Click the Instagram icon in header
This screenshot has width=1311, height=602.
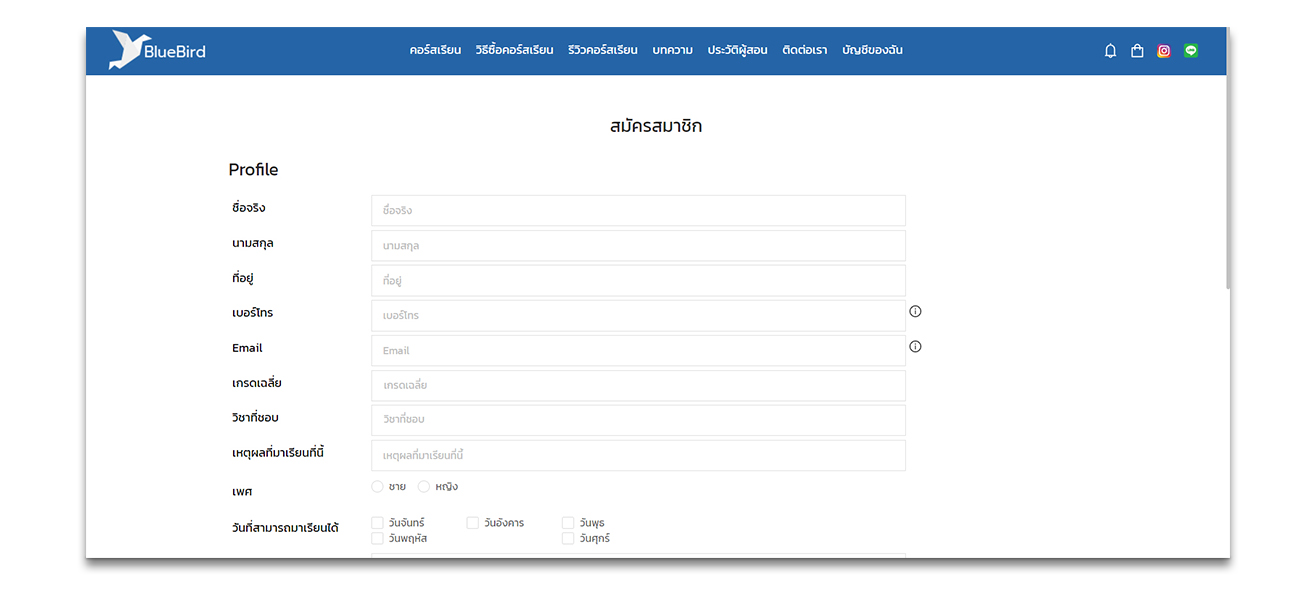click(x=1164, y=51)
